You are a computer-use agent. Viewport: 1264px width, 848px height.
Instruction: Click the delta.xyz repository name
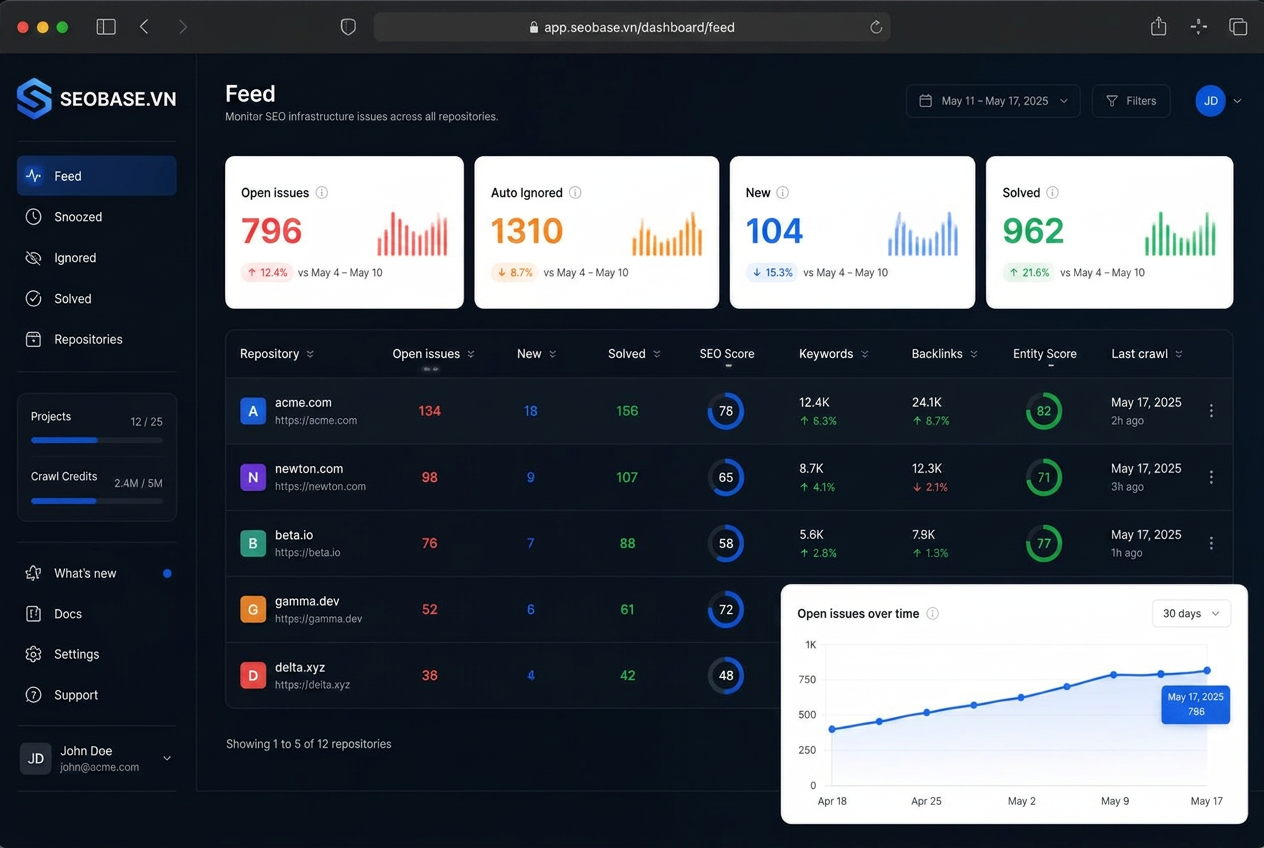pos(300,667)
